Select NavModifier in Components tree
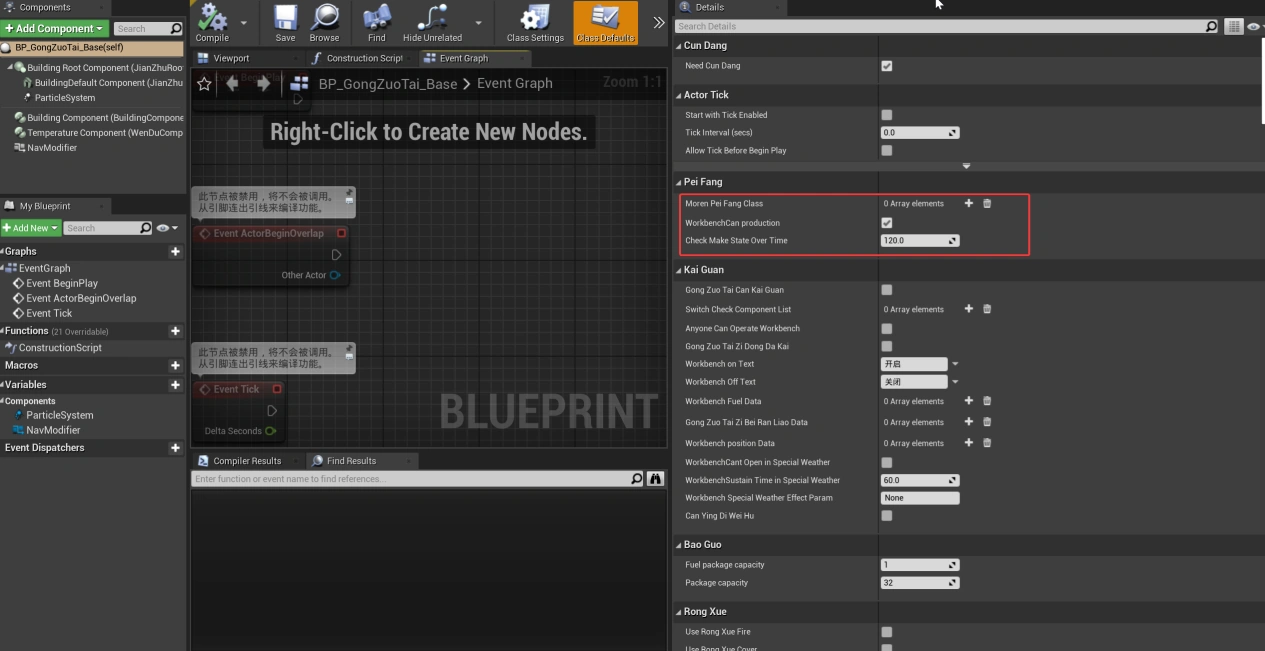The width and height of the screenshot is (1265, 651). [51, 148]
